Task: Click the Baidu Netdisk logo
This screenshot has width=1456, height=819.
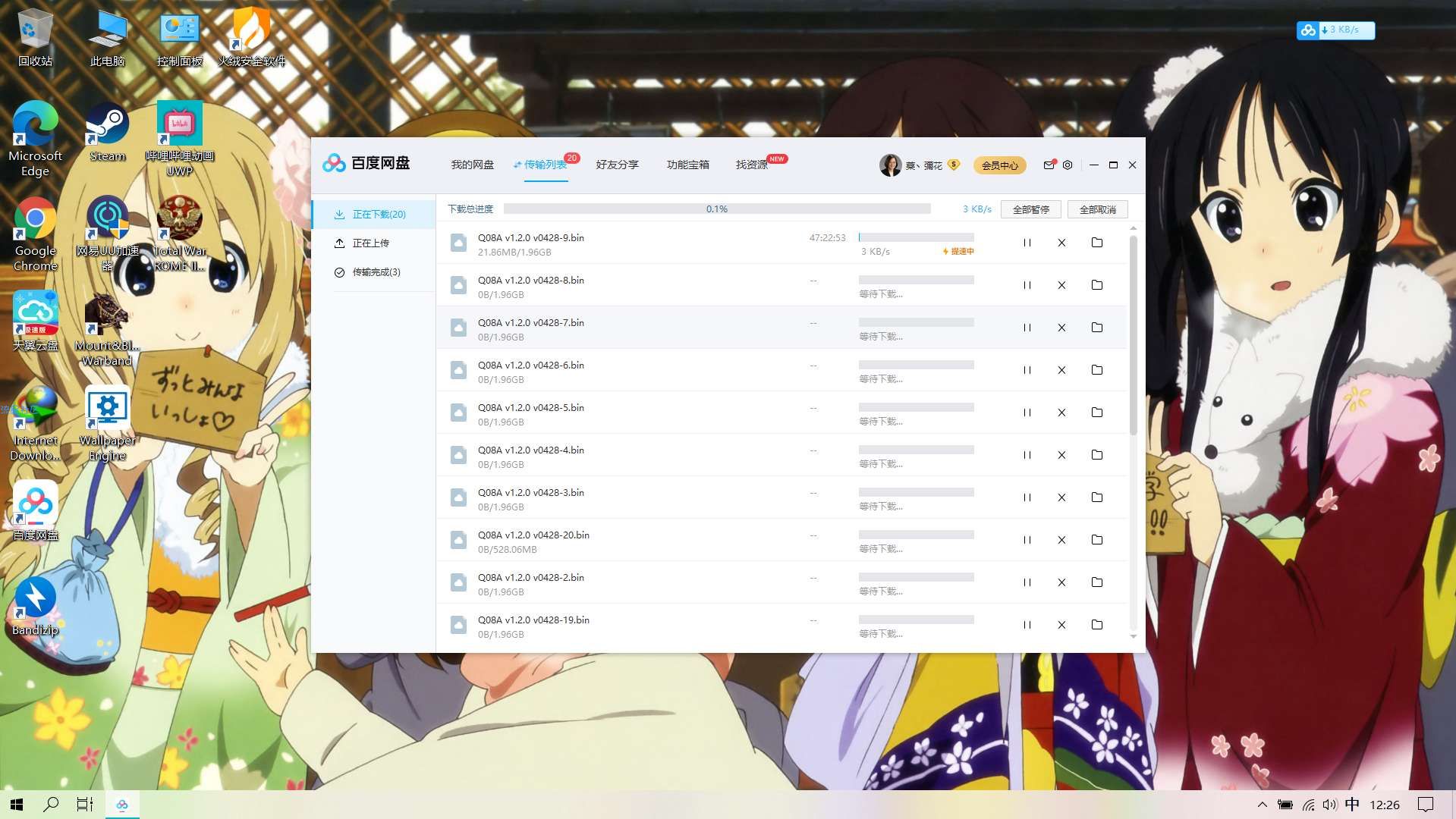Action: (366, 163)
